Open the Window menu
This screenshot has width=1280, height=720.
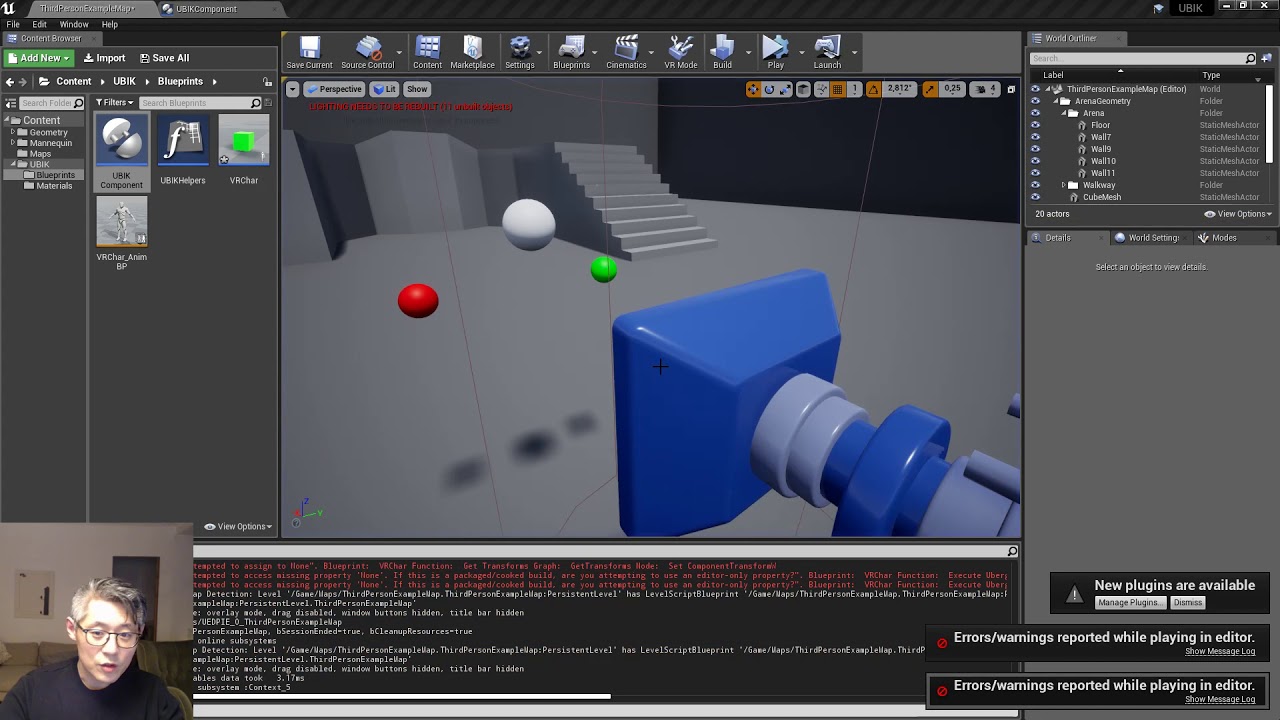(x=74, y=24)
